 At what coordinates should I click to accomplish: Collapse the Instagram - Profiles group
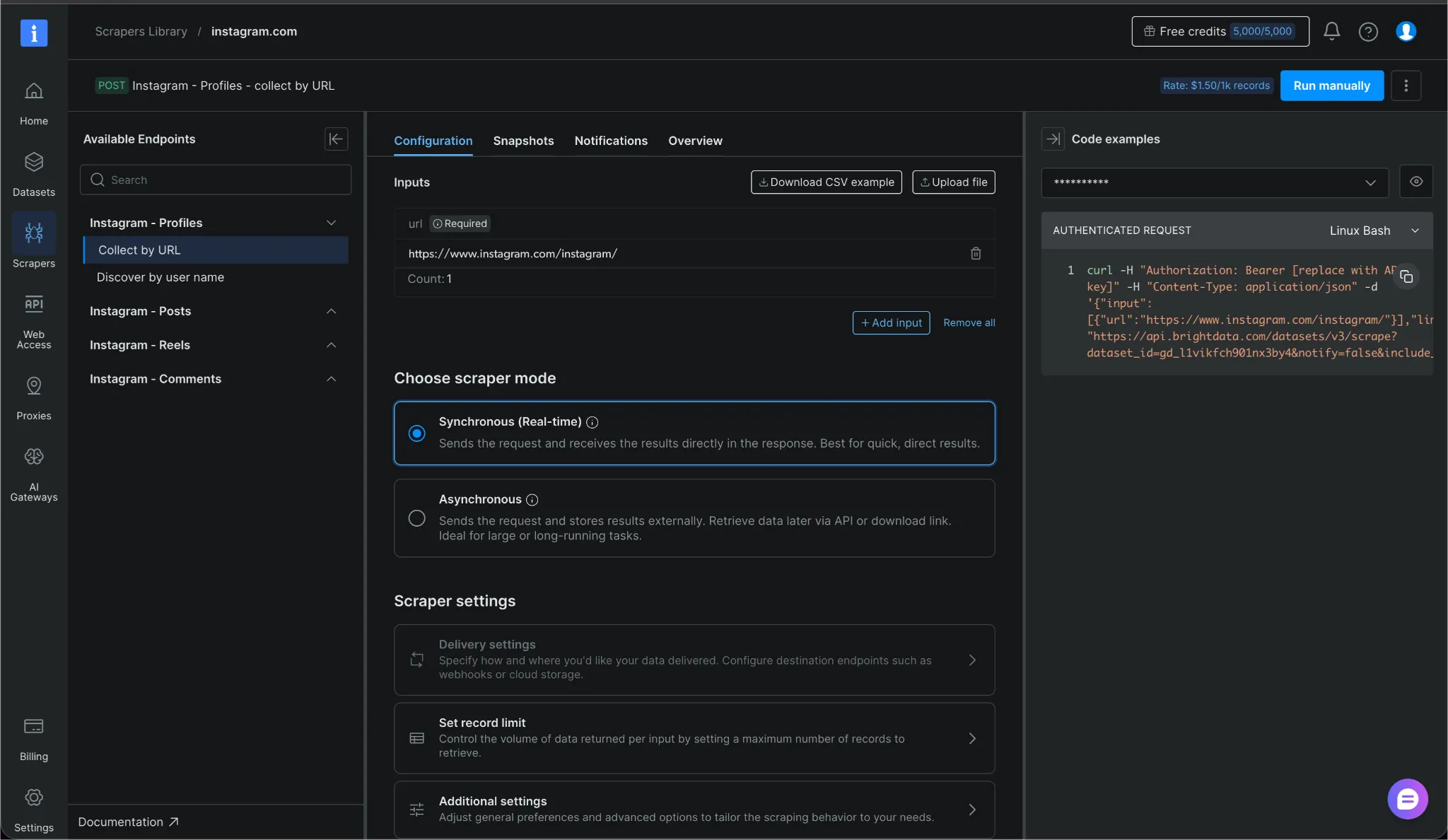tap(331, 223)
